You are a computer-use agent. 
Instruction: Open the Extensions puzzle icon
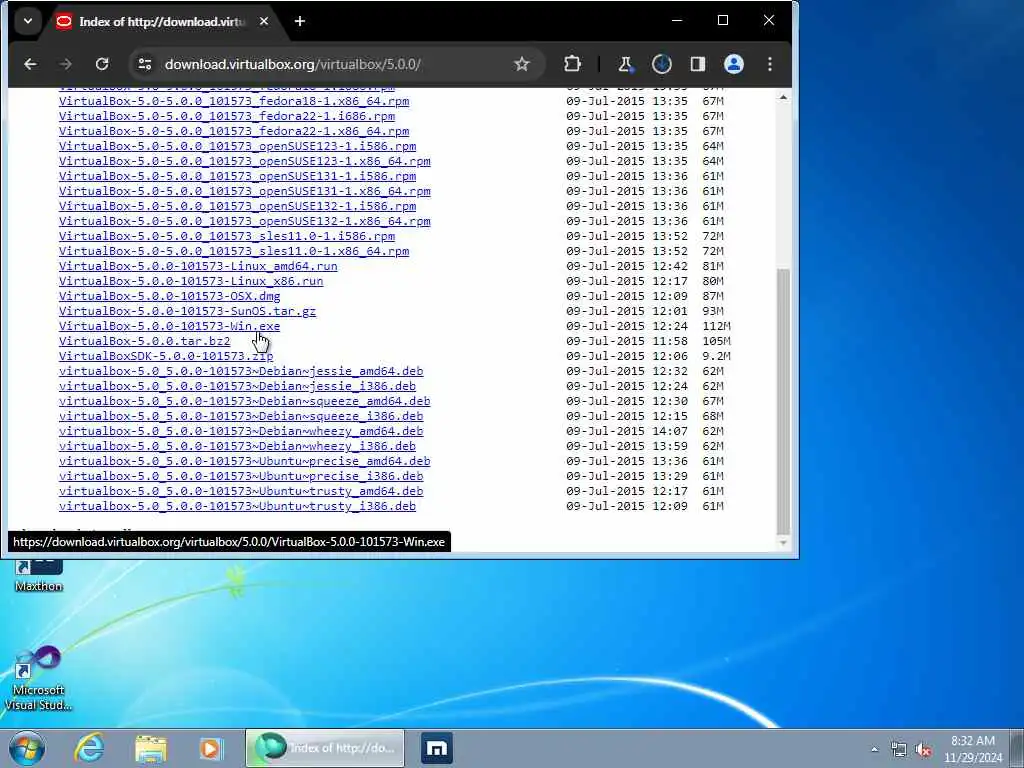click(x=572, y=64)
